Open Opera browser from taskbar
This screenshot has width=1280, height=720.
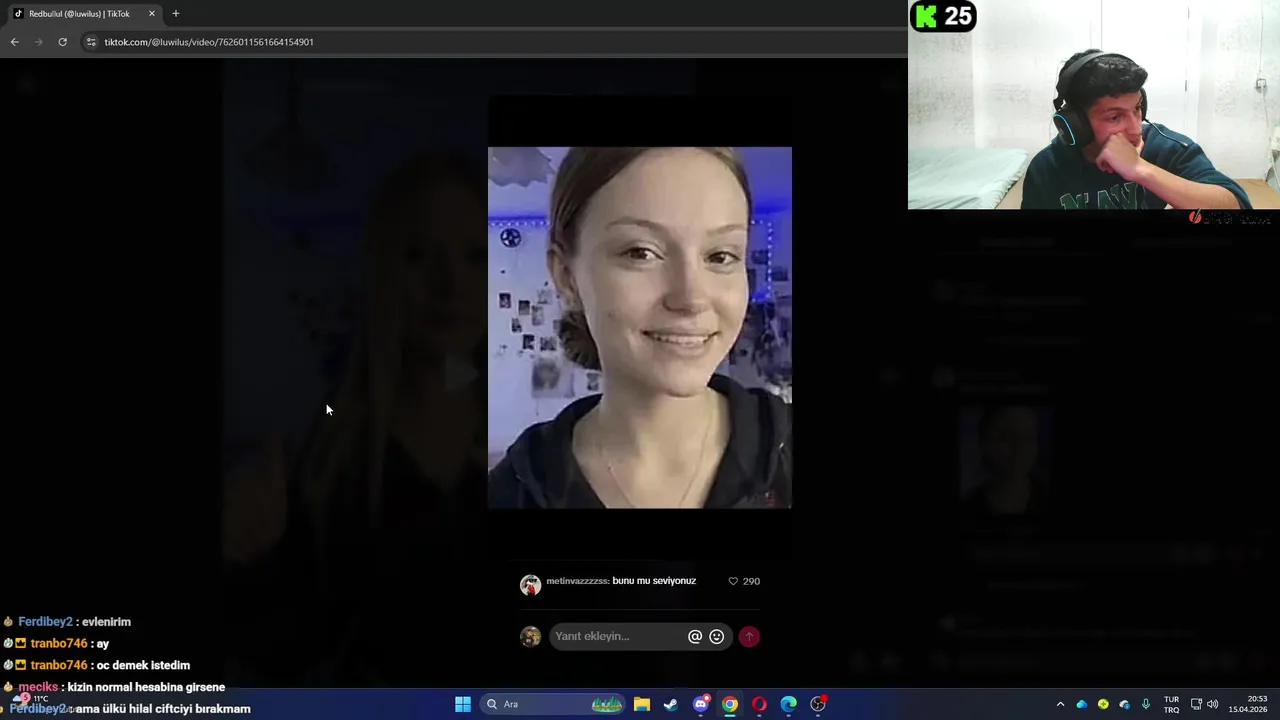tap(759, 704)
